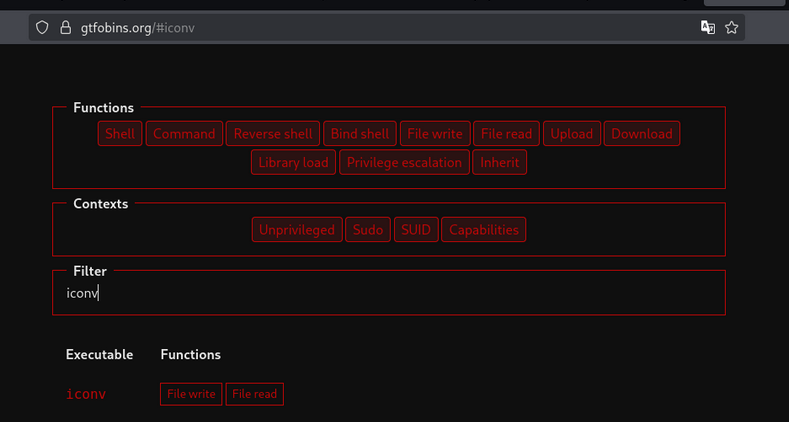Enable the Reverse shell filter
Viewport: 789px width, 422px height.
[x=273, y=134]
